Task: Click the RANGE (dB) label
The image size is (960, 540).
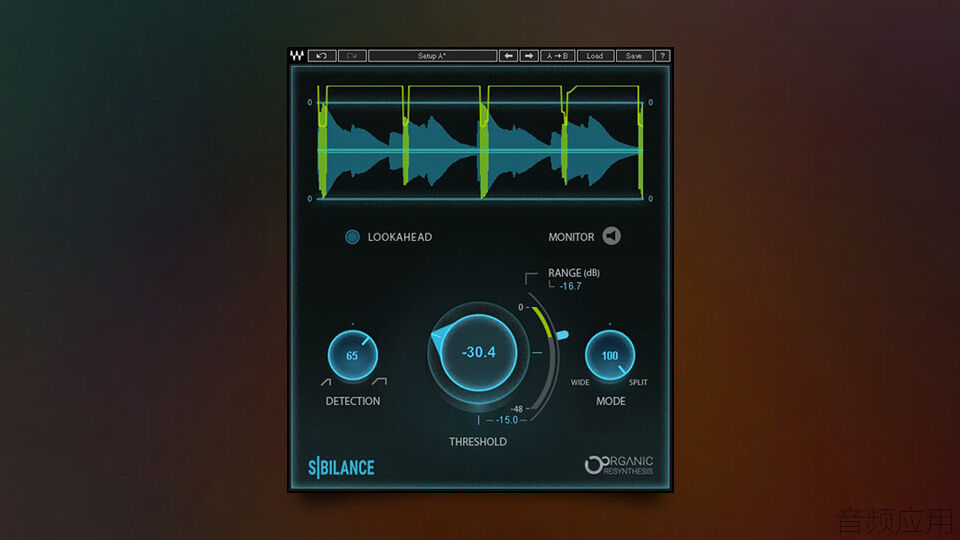Action: 574,273
